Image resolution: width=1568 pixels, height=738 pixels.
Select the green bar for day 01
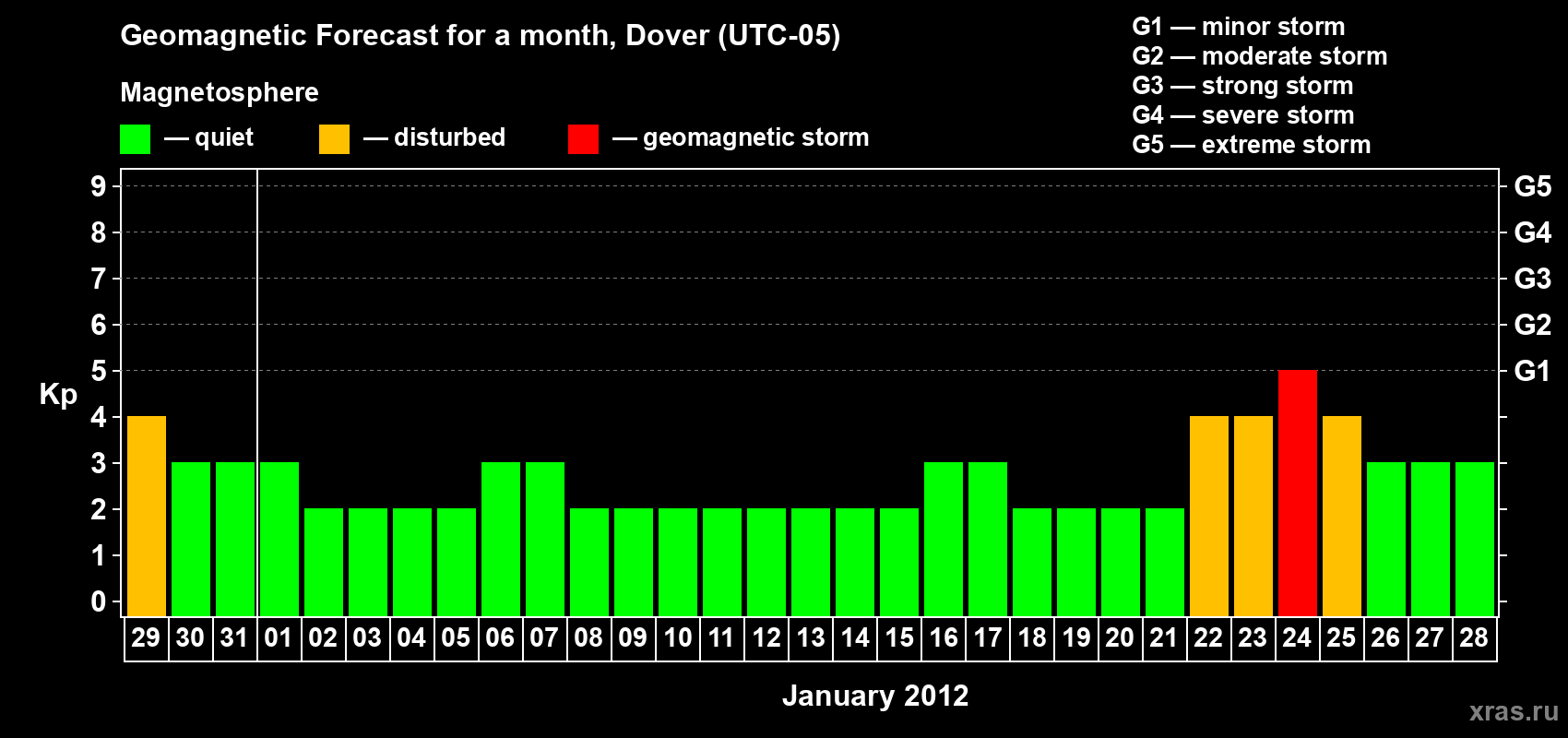click(279, 540)
